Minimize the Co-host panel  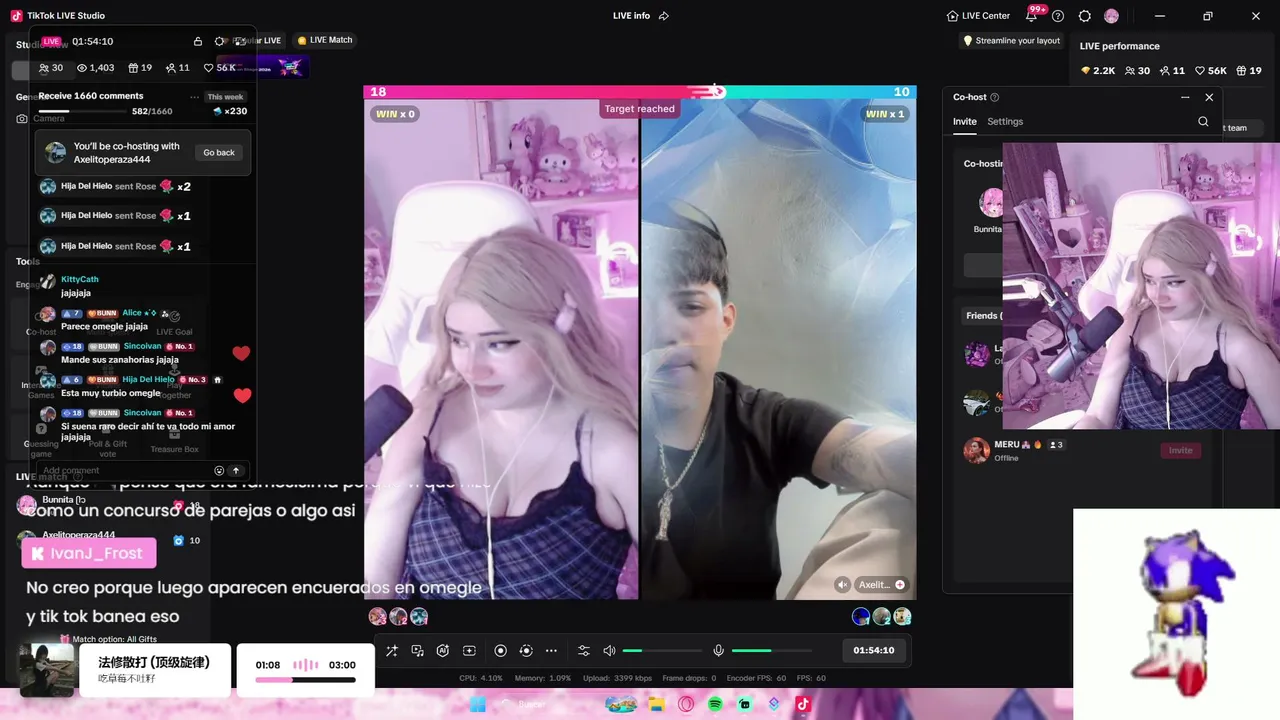pos(1185,97)
